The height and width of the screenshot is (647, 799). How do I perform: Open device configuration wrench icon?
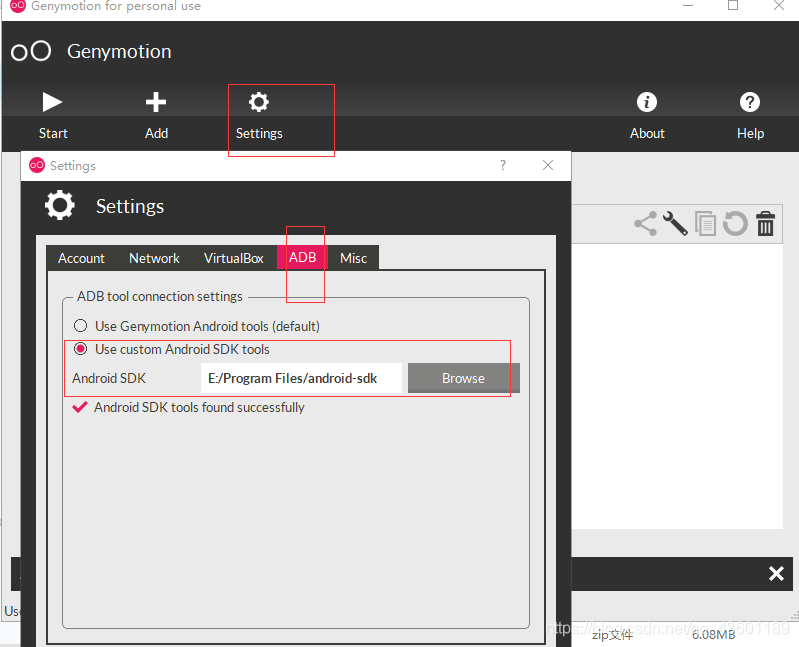[x=676, y=224]
